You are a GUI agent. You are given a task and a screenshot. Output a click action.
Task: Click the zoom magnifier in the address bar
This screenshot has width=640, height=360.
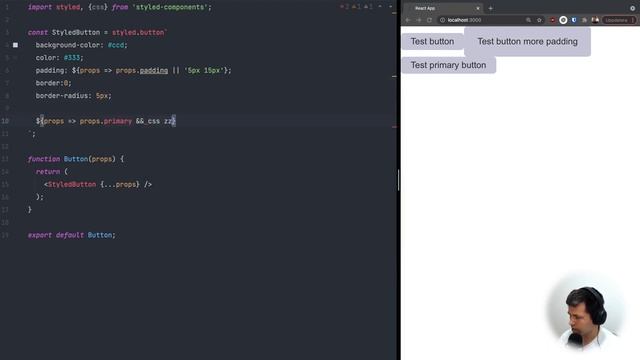[x=528, y=20]
